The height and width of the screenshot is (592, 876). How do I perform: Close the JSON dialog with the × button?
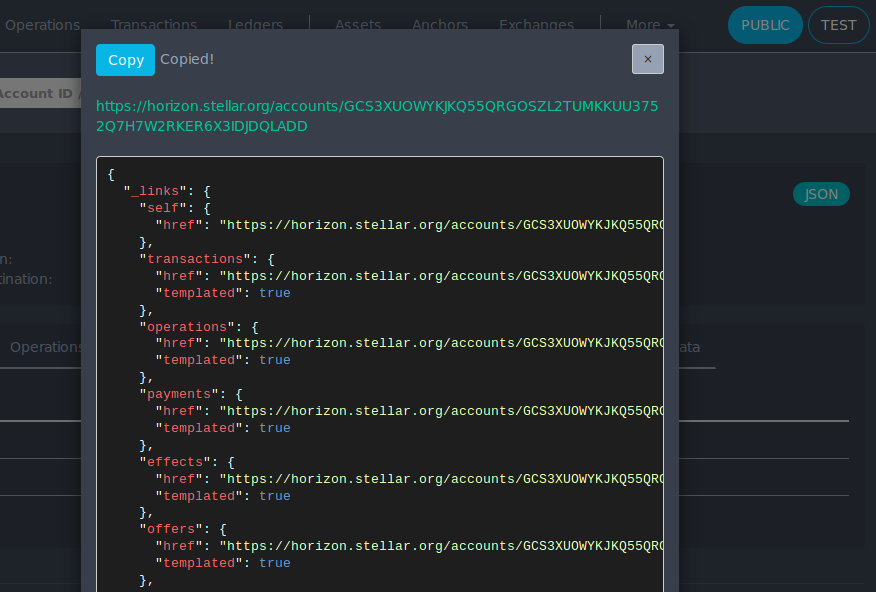click(648, 59)
